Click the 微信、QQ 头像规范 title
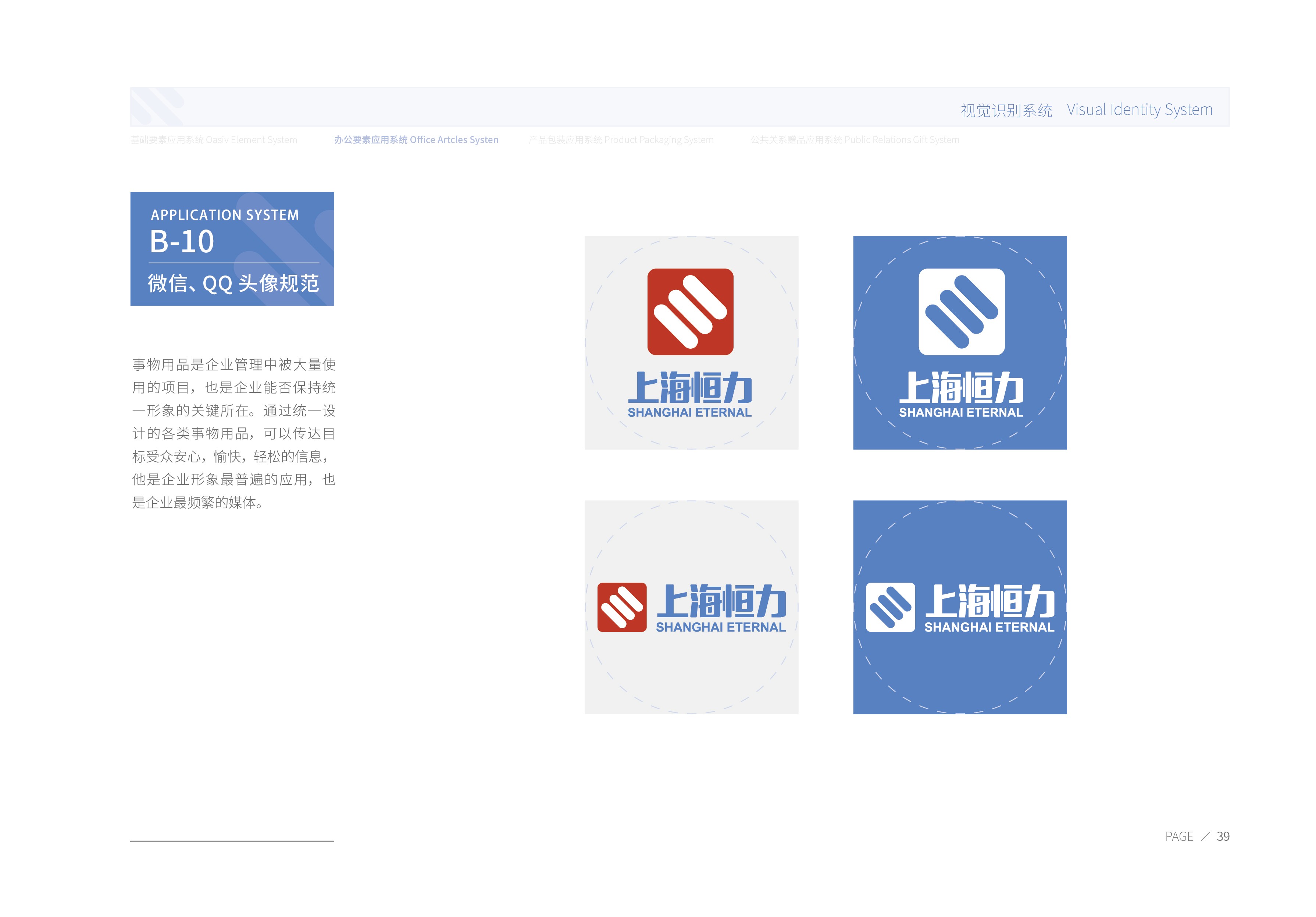Screen dimensions: 1316x917 click(x=233, y=283)
